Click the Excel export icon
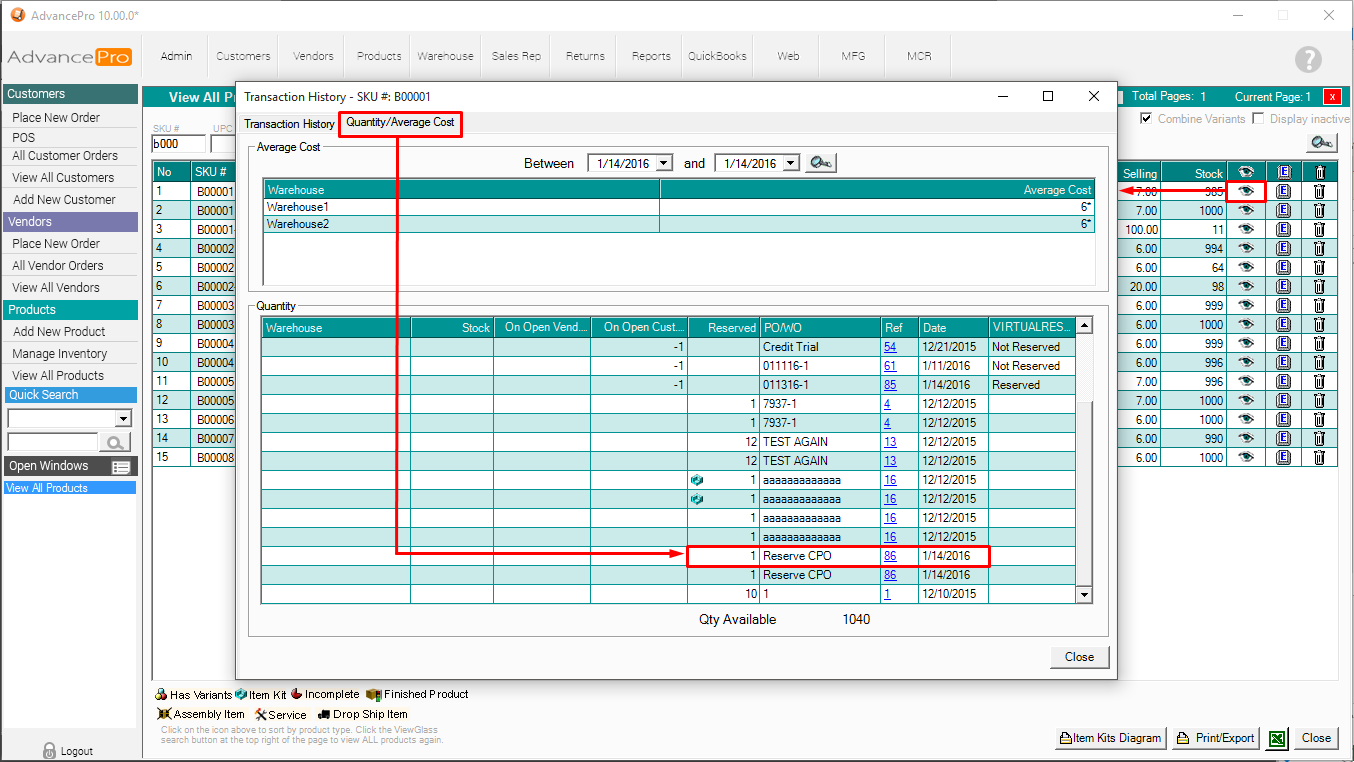 (1276, 738)
